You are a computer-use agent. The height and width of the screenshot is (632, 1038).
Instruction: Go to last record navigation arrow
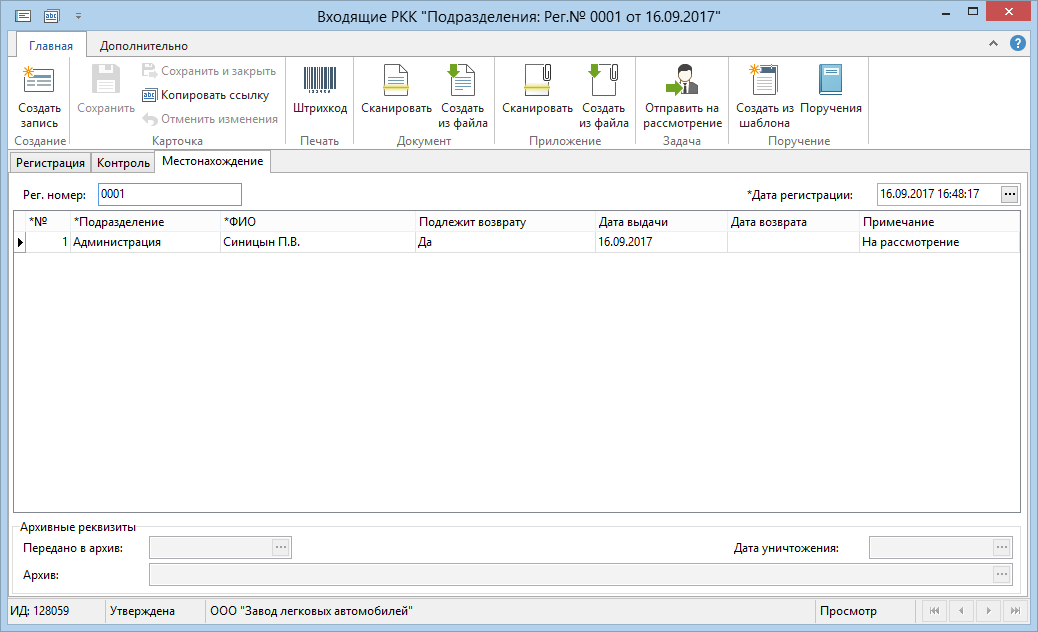click(x=1015, y=611)
